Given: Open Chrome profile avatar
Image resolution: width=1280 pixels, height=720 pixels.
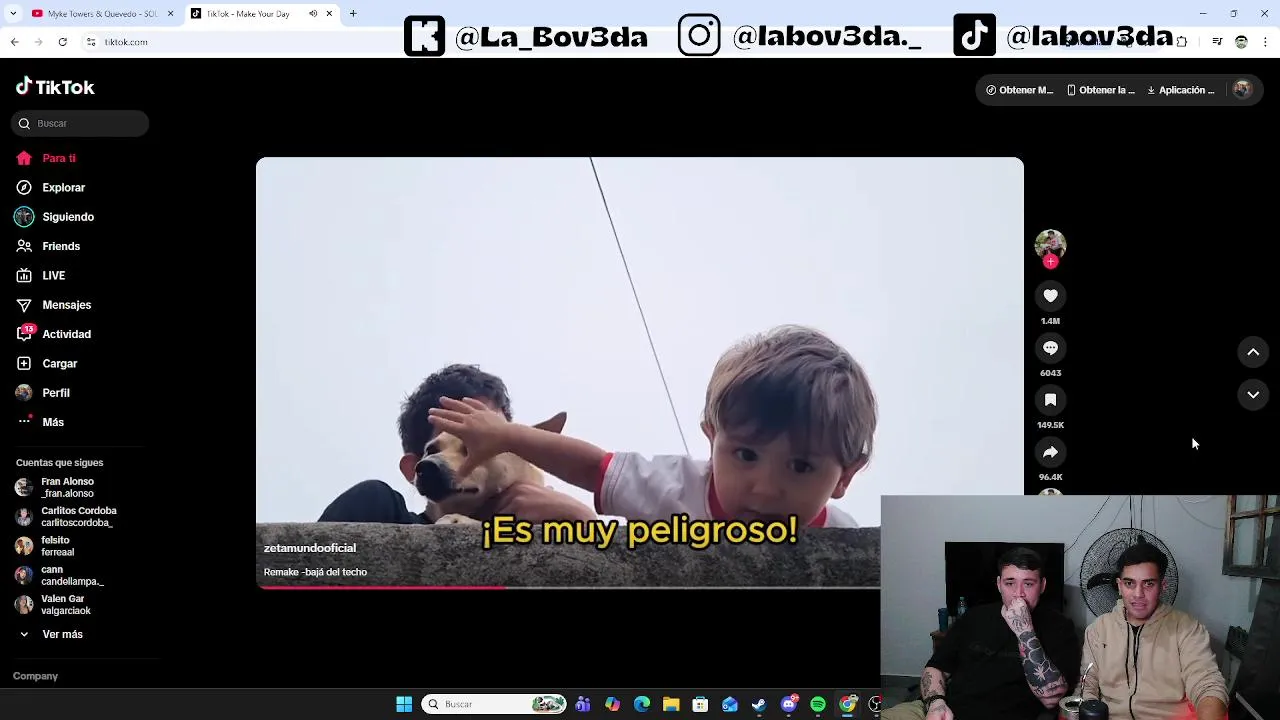Looking at the screenshot, I should [x=1242, y=42].
